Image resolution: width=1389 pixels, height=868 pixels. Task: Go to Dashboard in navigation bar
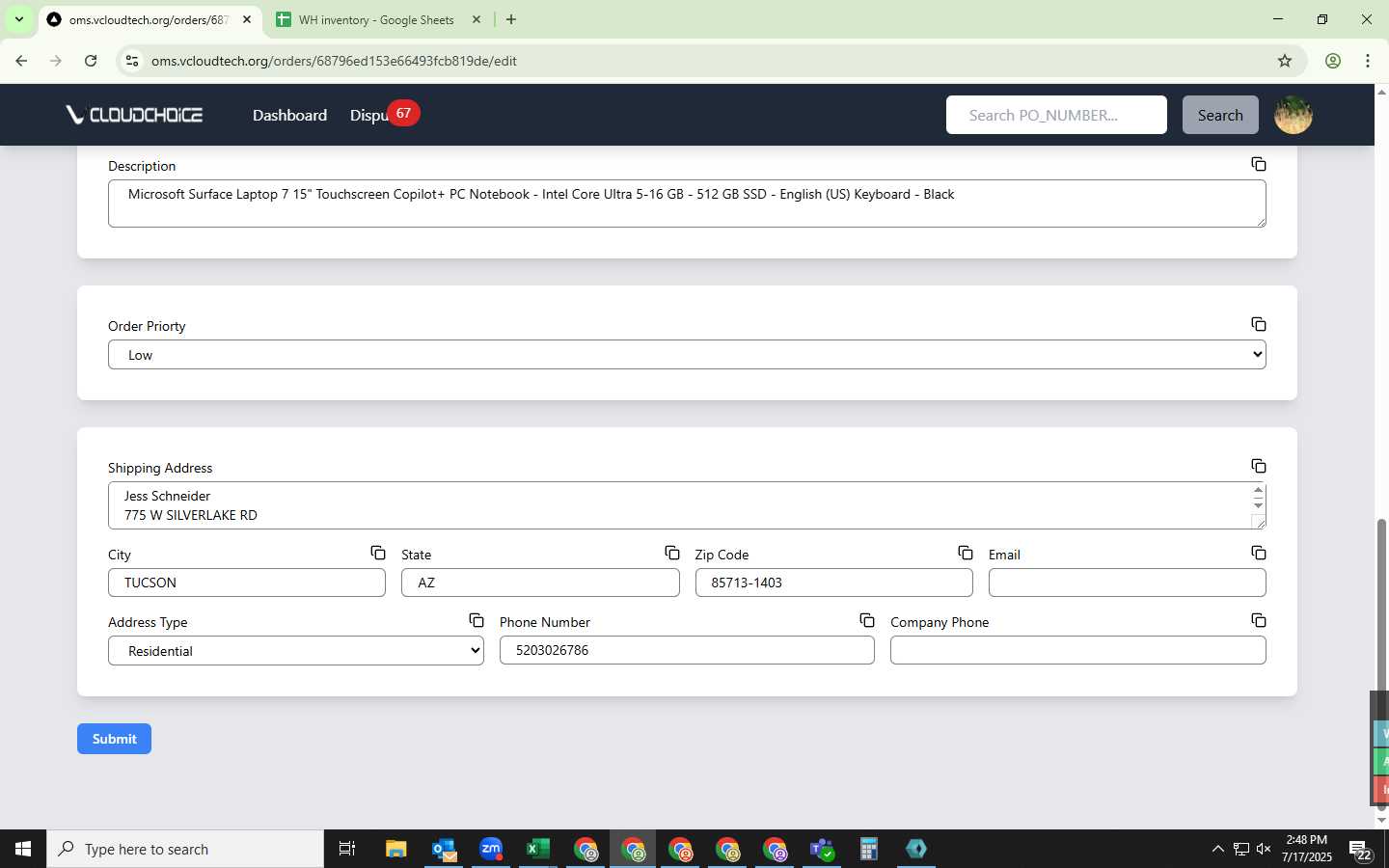(x=289, y=115)
